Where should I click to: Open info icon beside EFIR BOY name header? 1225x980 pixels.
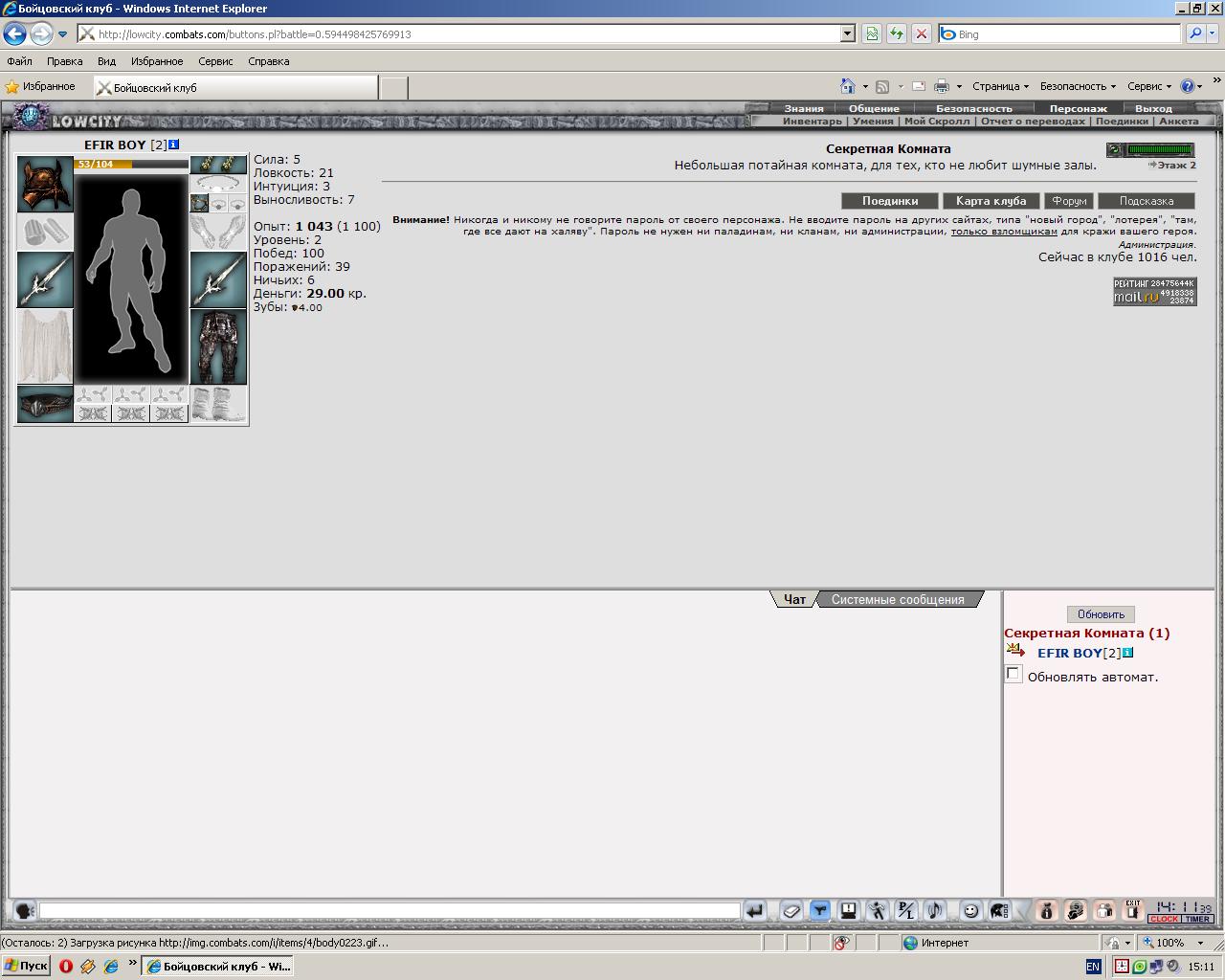click(173, 145)
